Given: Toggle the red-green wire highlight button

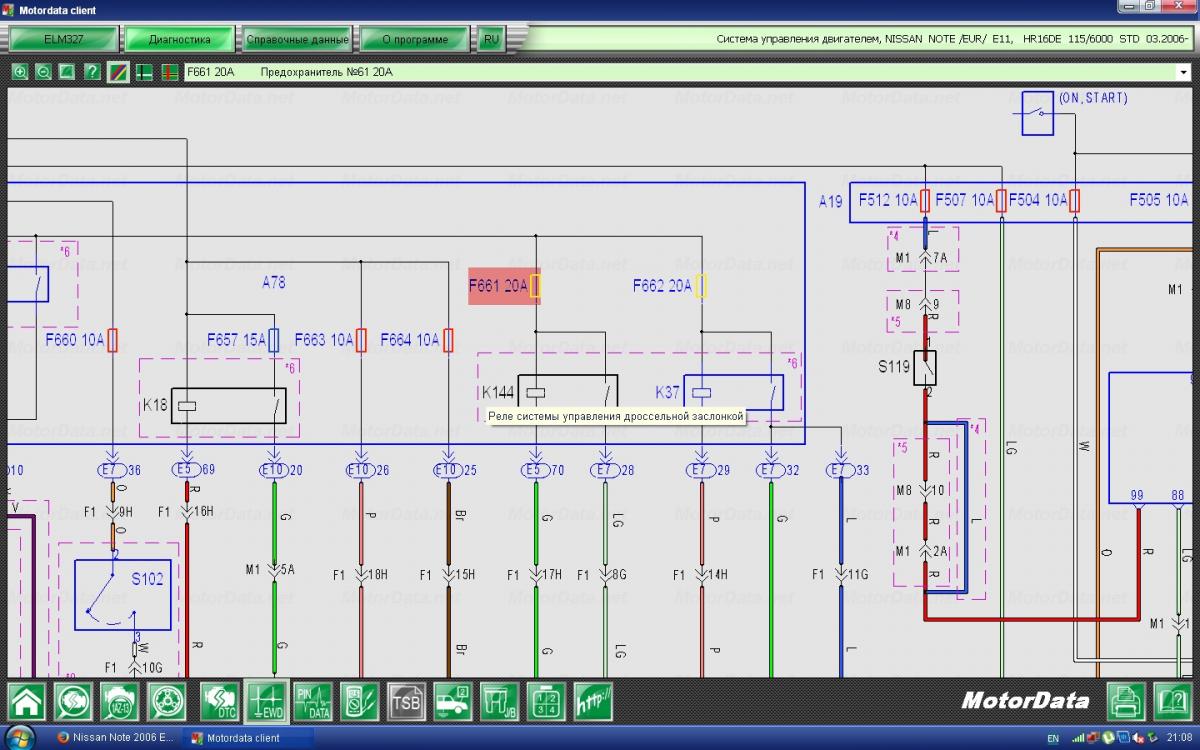Looking at the screenshot, I should click(168, 72).
